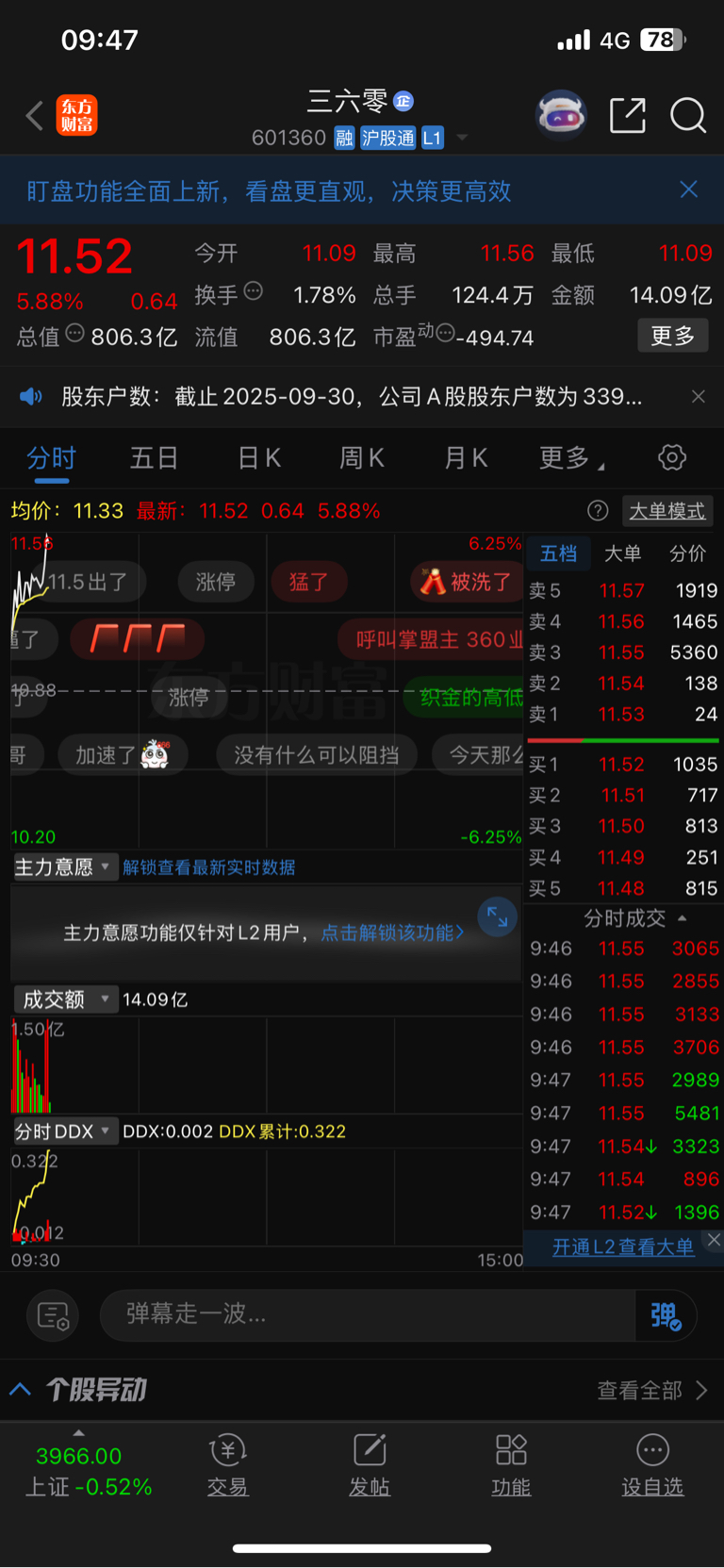Tap the 换手 info icon

pyautogui.click(x=253, y=291)
